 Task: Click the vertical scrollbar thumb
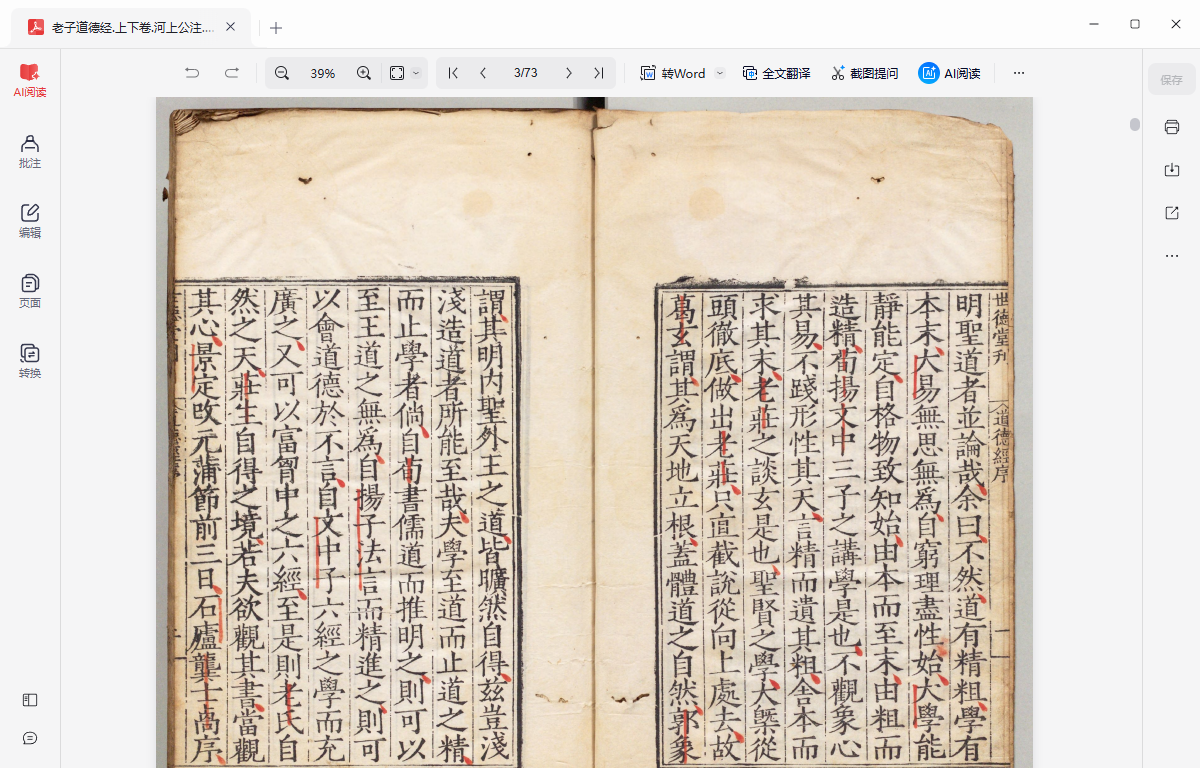click(1135, 124)
